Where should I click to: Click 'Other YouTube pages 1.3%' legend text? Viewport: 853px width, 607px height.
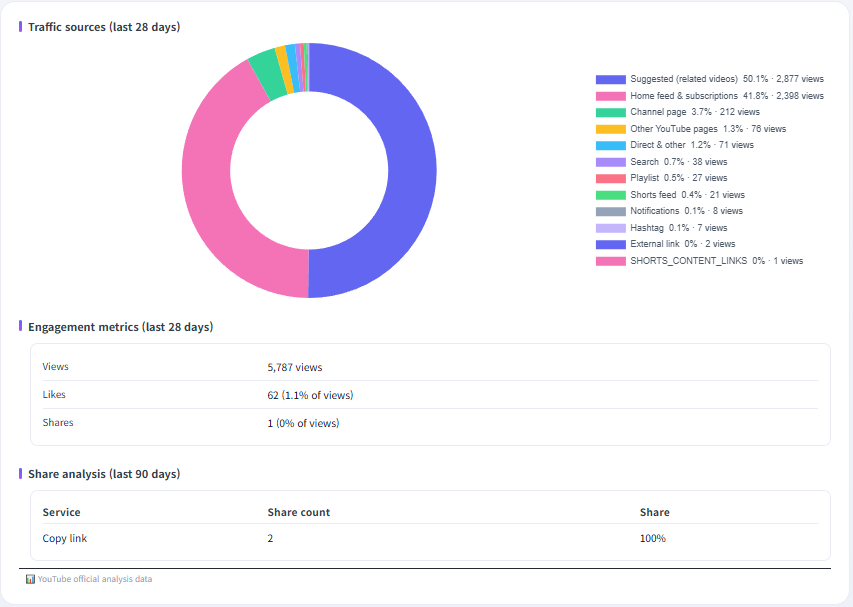click(687, 129)
